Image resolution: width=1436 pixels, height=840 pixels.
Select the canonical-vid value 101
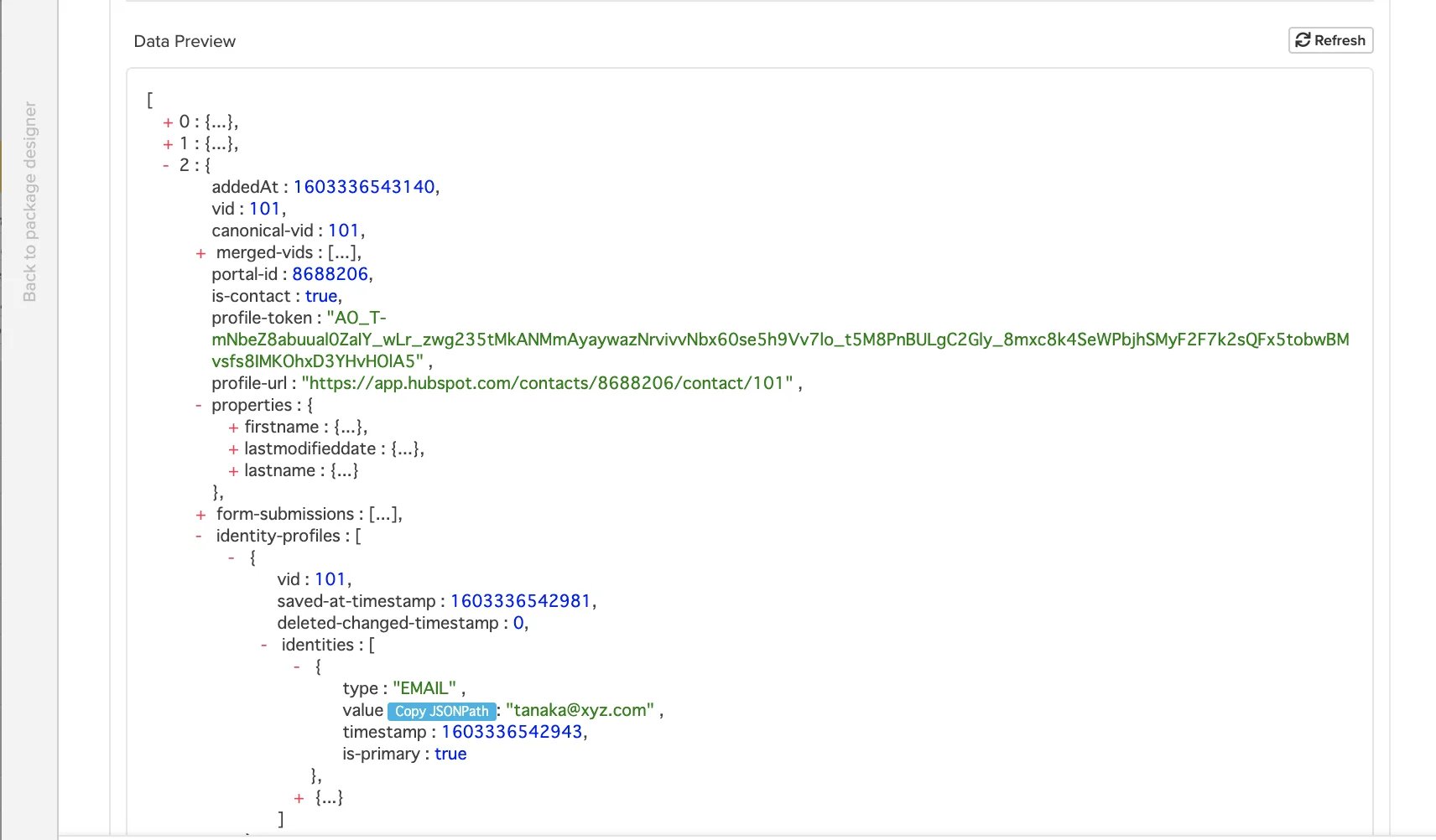pos(344,231)
